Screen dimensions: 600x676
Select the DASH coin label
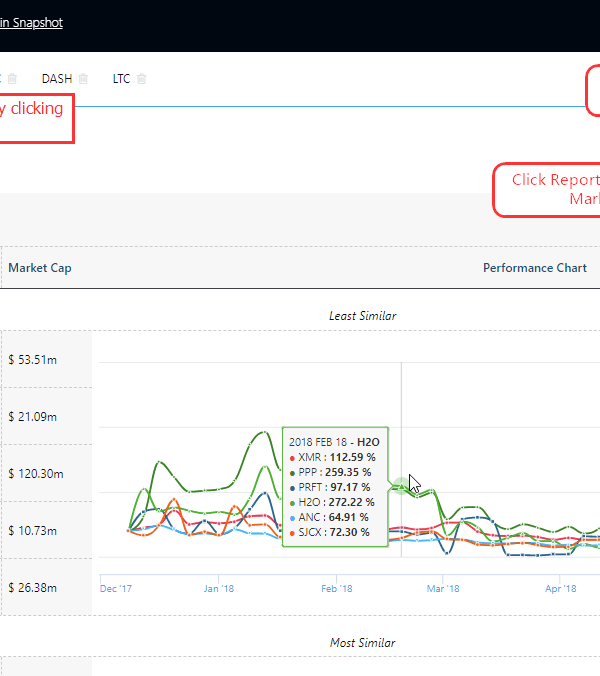tap(57, 79)
